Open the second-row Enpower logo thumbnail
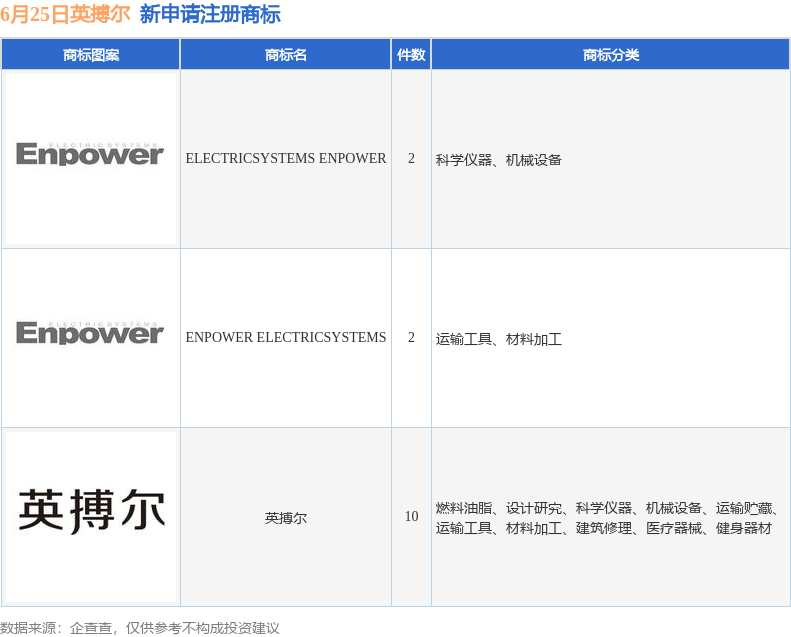The width and height of the screenshot is (791, 637). (x=91, y=338)
